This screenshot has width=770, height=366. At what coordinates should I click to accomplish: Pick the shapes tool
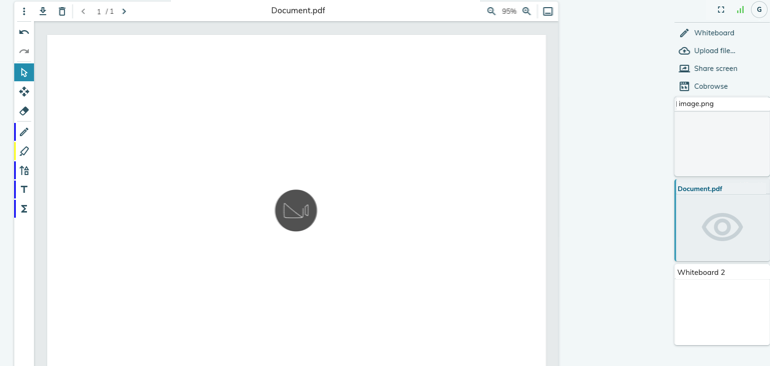[x=24, y=170]
